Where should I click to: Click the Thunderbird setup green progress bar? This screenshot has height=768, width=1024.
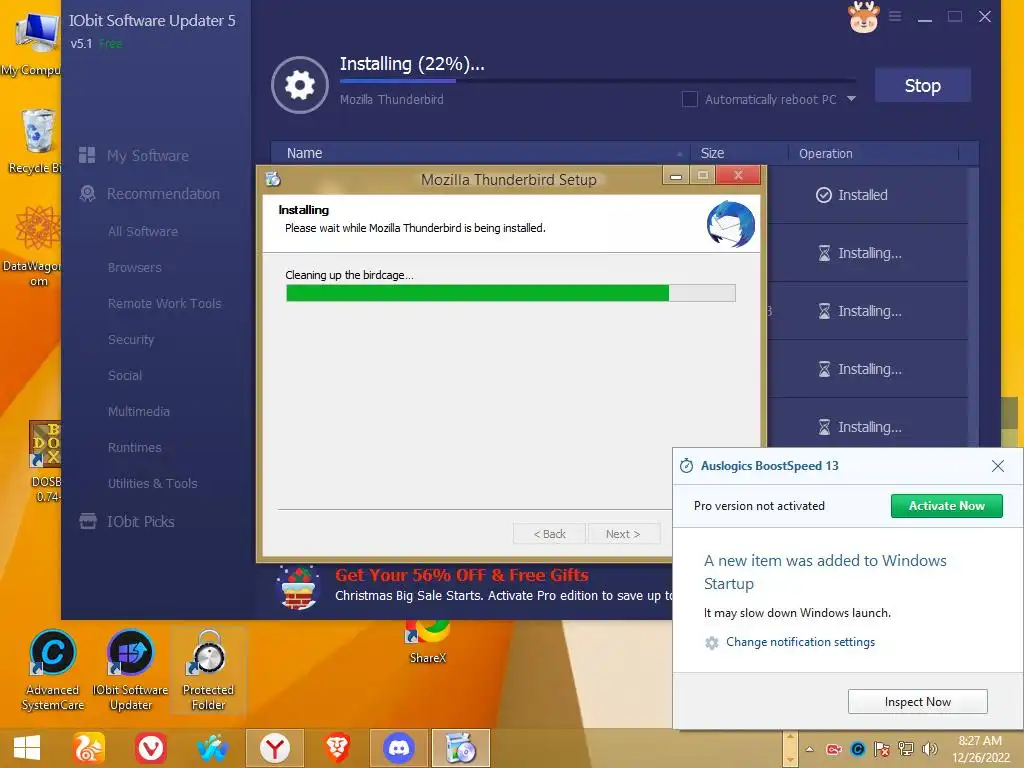[511, 293]
